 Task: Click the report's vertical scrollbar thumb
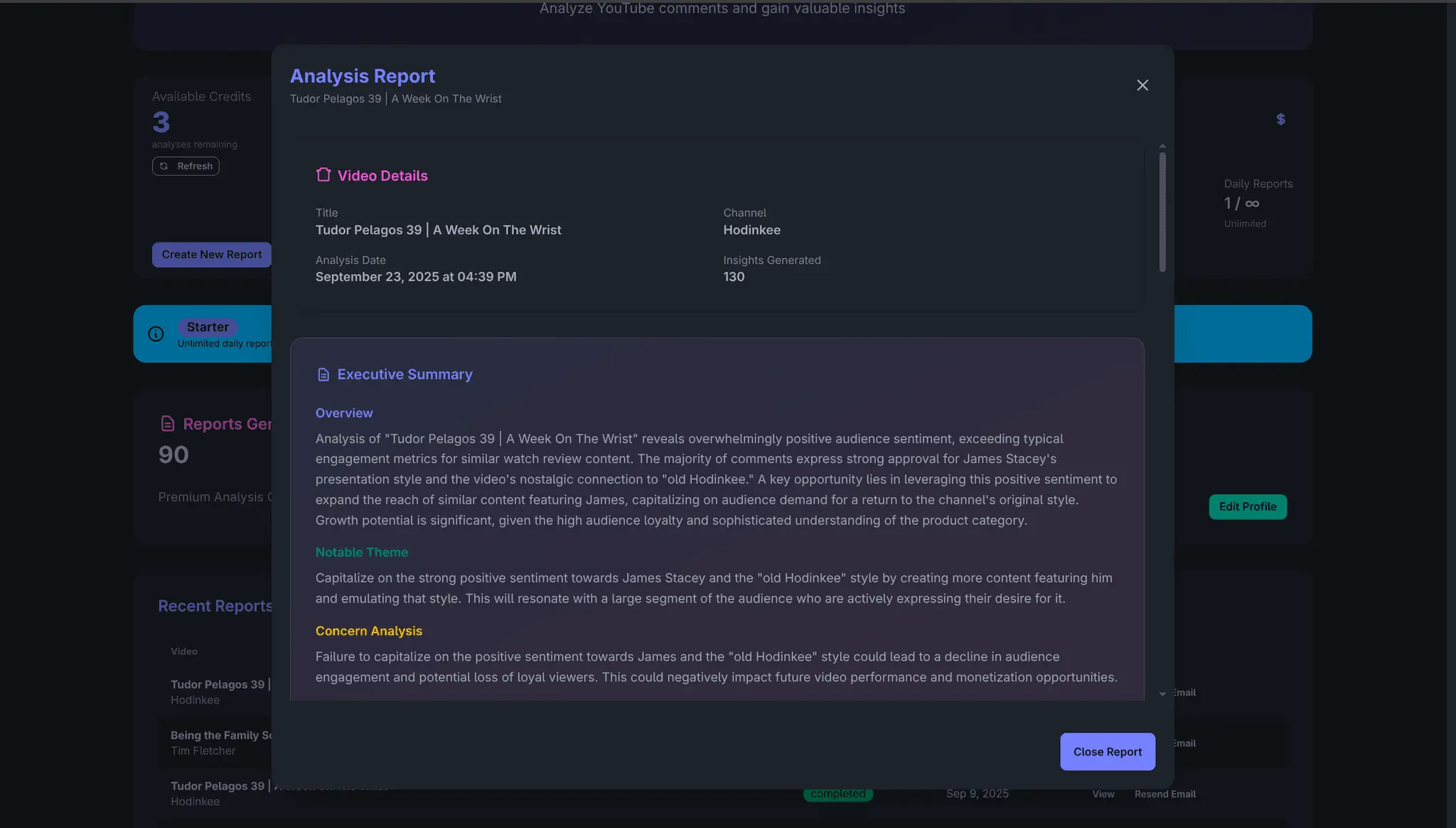point(1162,212)
